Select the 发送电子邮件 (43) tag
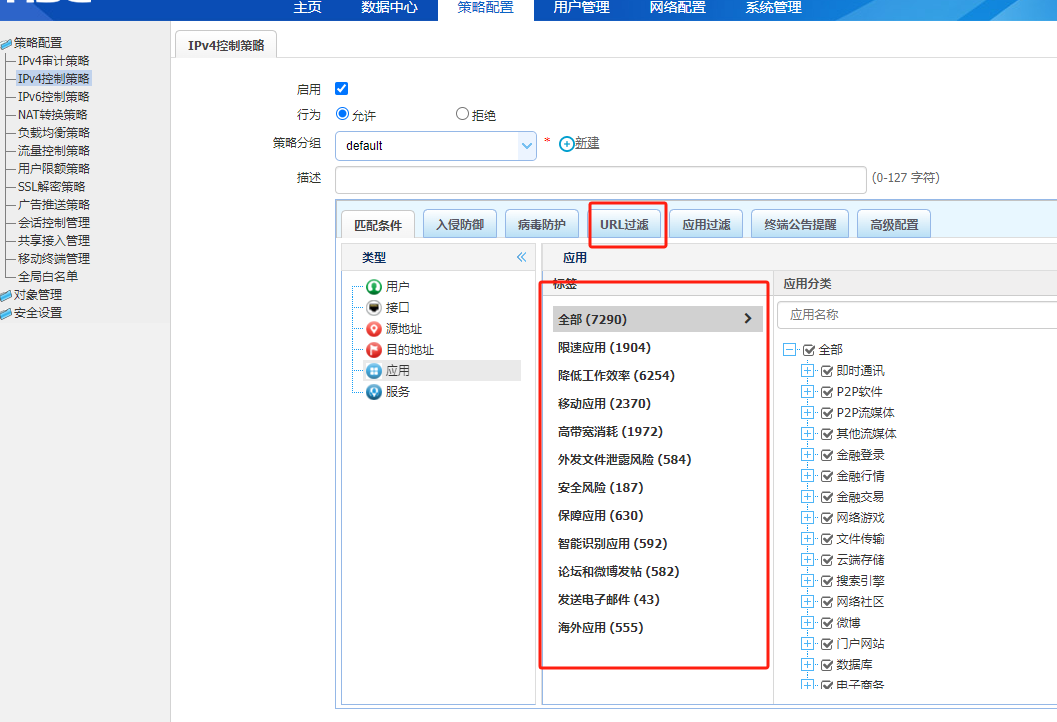1057x722 pixels. pos(609,599)
